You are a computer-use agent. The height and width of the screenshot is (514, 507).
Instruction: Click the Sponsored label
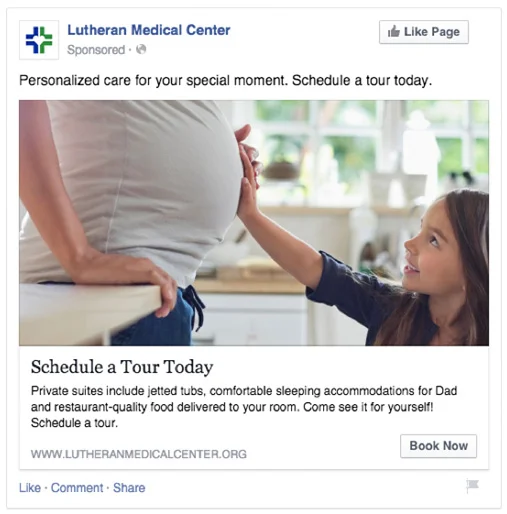[x=96, y=50]
